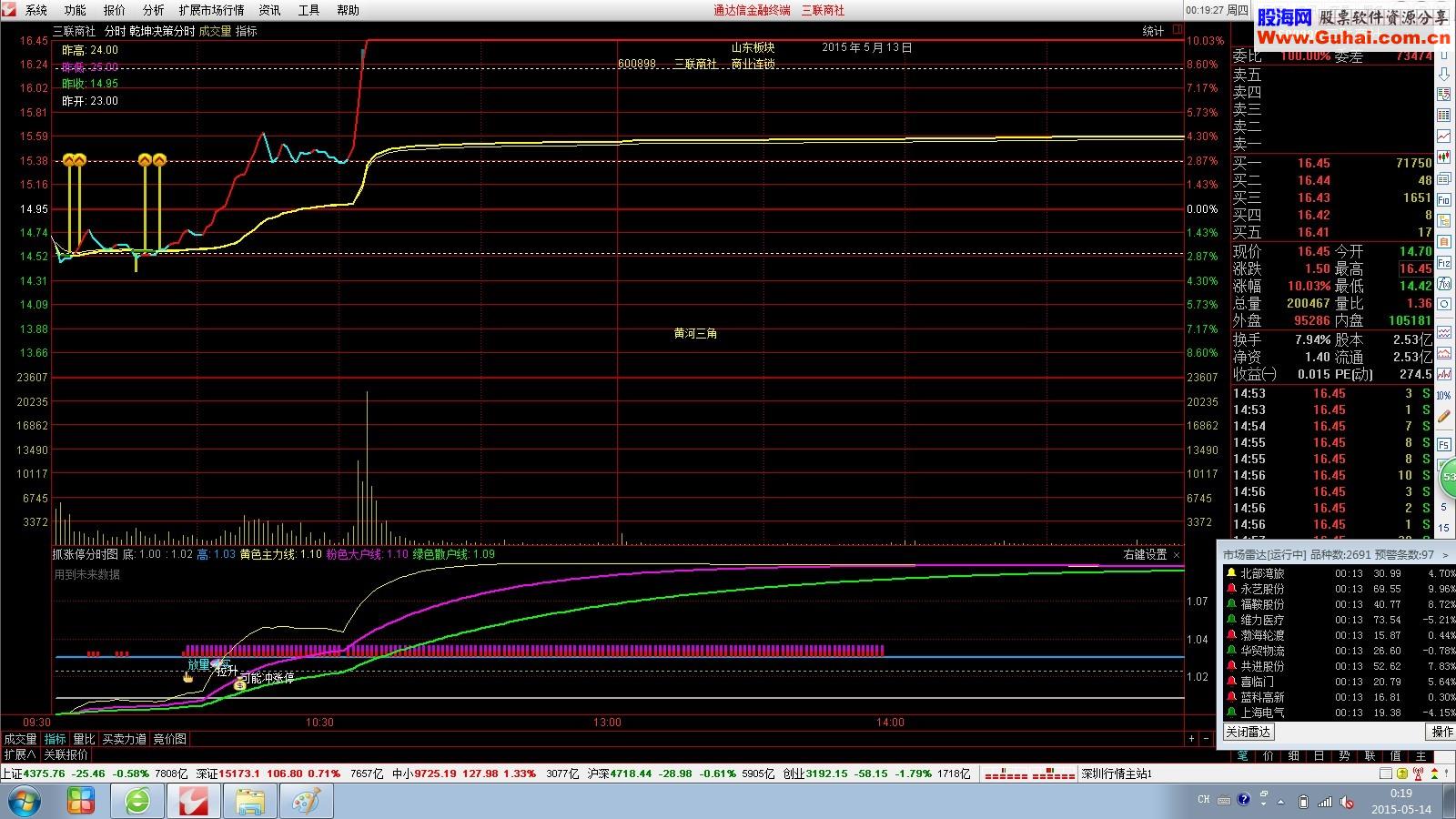Select 北部湾旅 row in market radar
1456x819 pixels.
pyautogui.click(x=1340, y=573)
